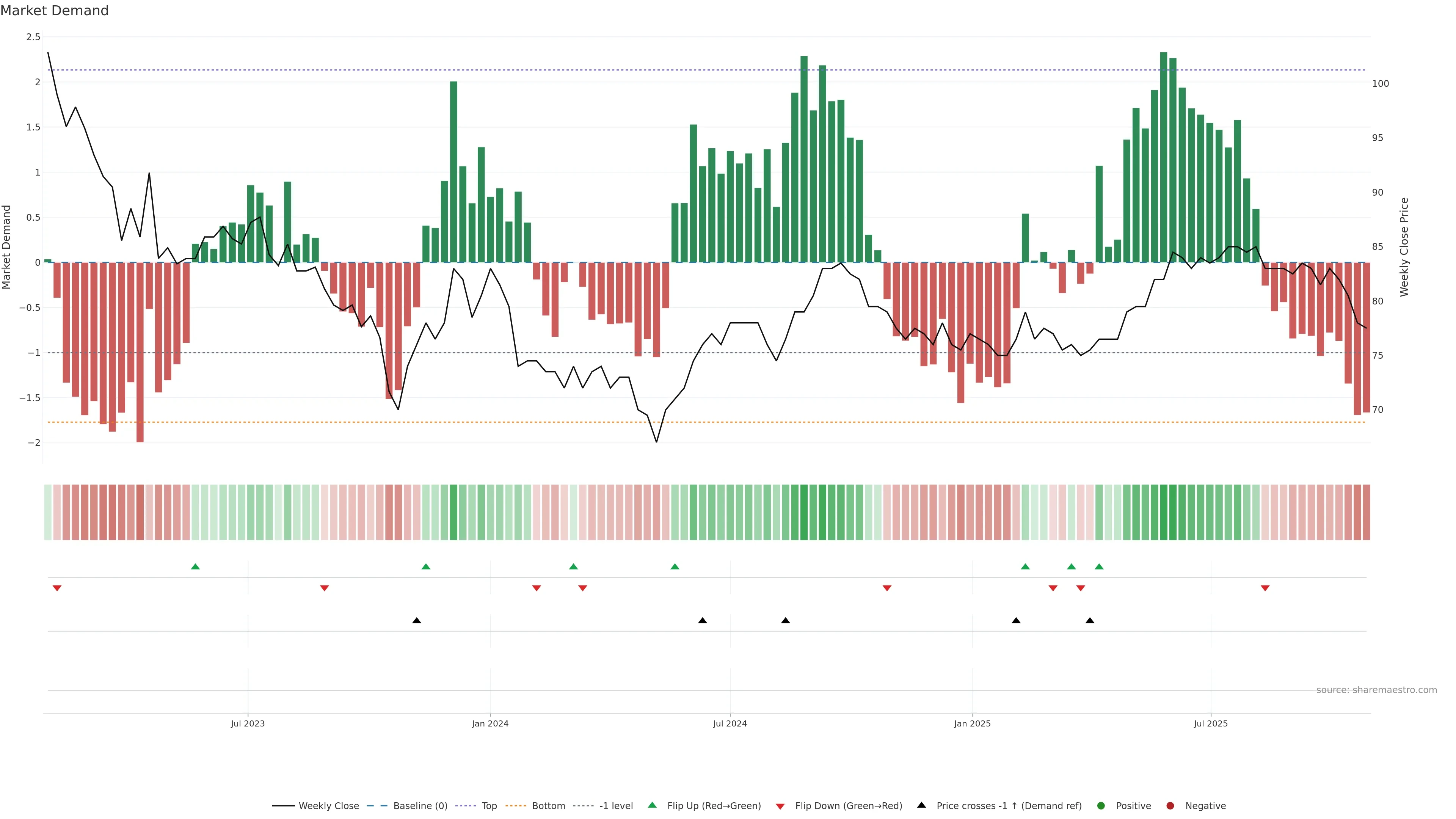Click the Weekly Close Price axis title
Viewport: 1456px width, 819px height.
pos(1404,247)
